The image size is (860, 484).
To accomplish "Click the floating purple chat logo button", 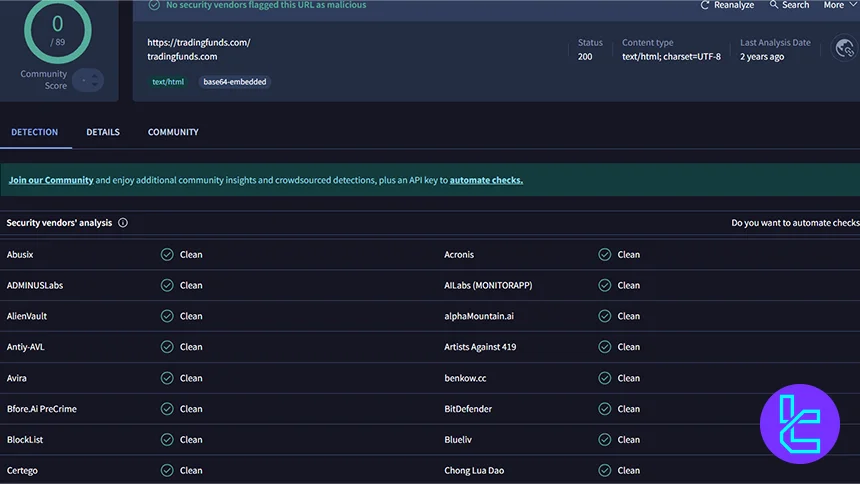I will point(800,424).
